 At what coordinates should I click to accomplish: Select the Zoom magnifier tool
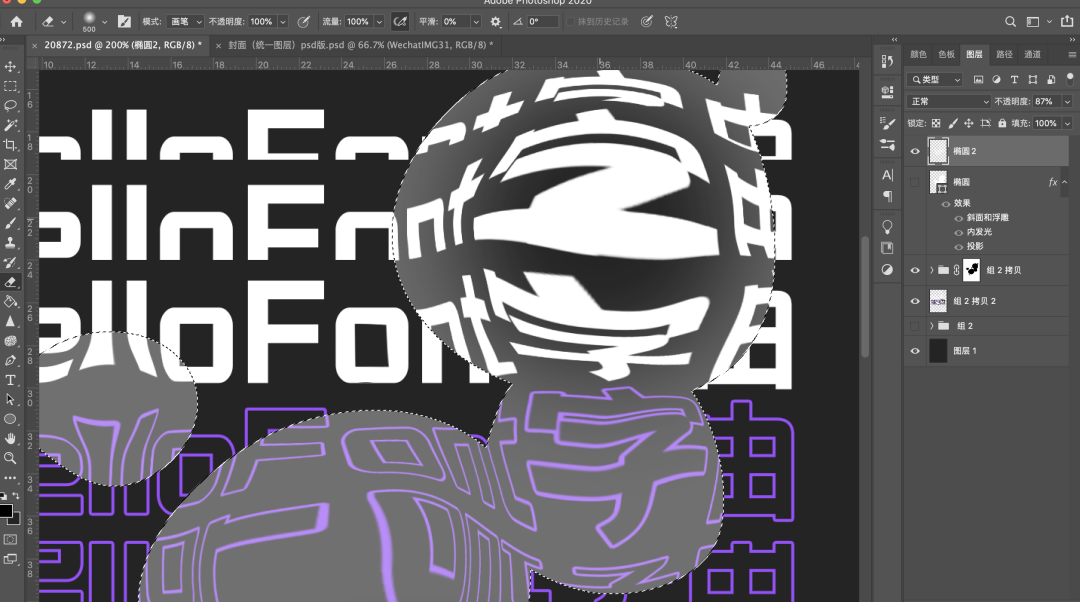11,458
